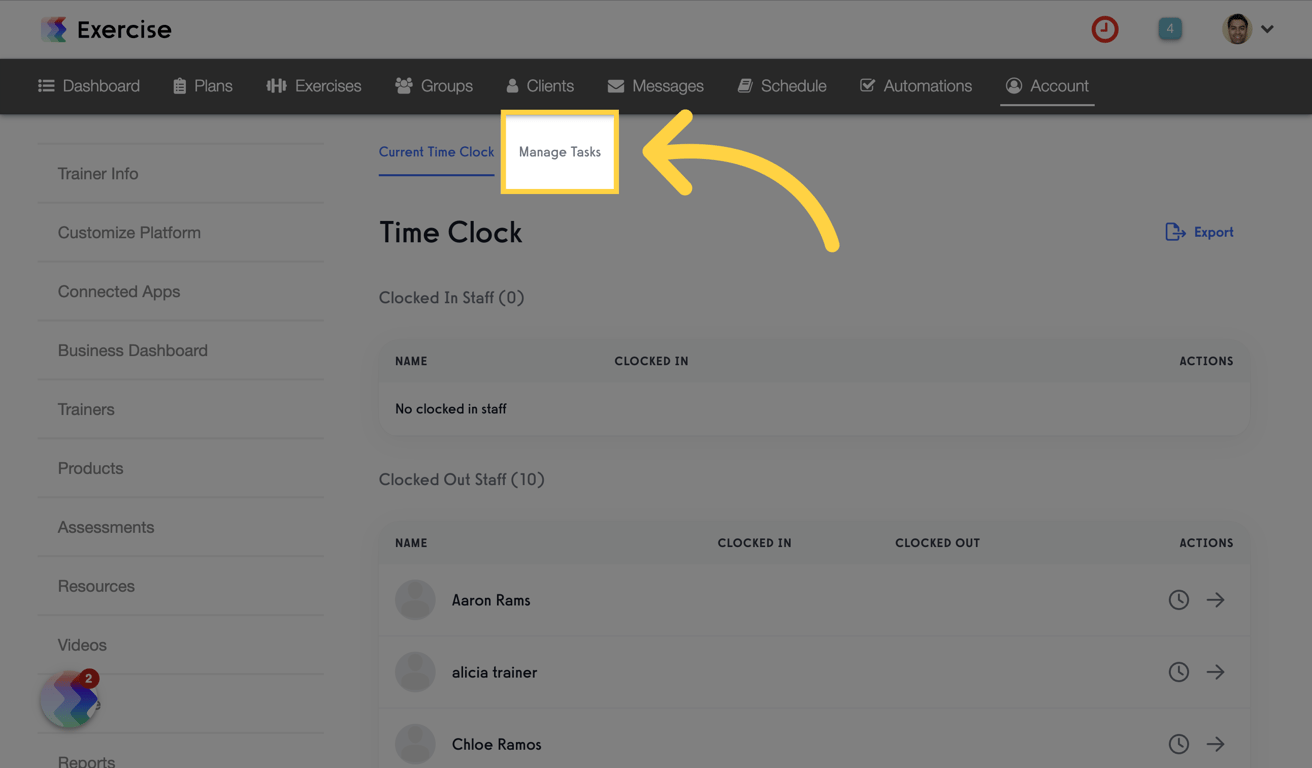Click the Export link
Viewport: 1312px width, 768px height.
[1199, 232]
